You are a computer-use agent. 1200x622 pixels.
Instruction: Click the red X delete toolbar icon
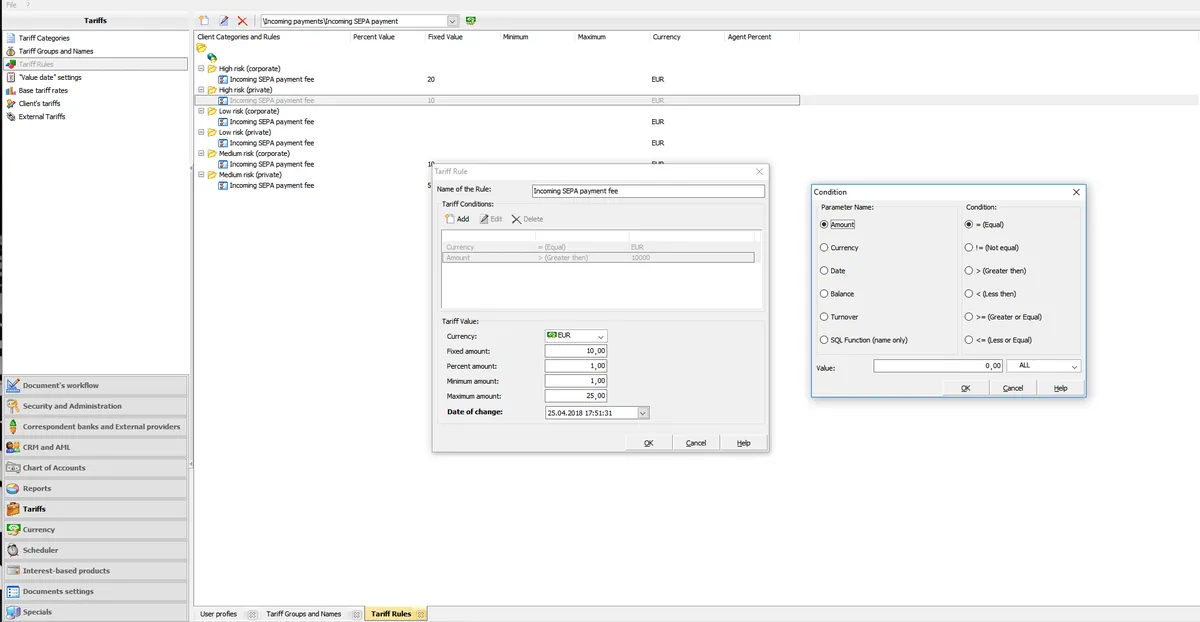(242, 20)
